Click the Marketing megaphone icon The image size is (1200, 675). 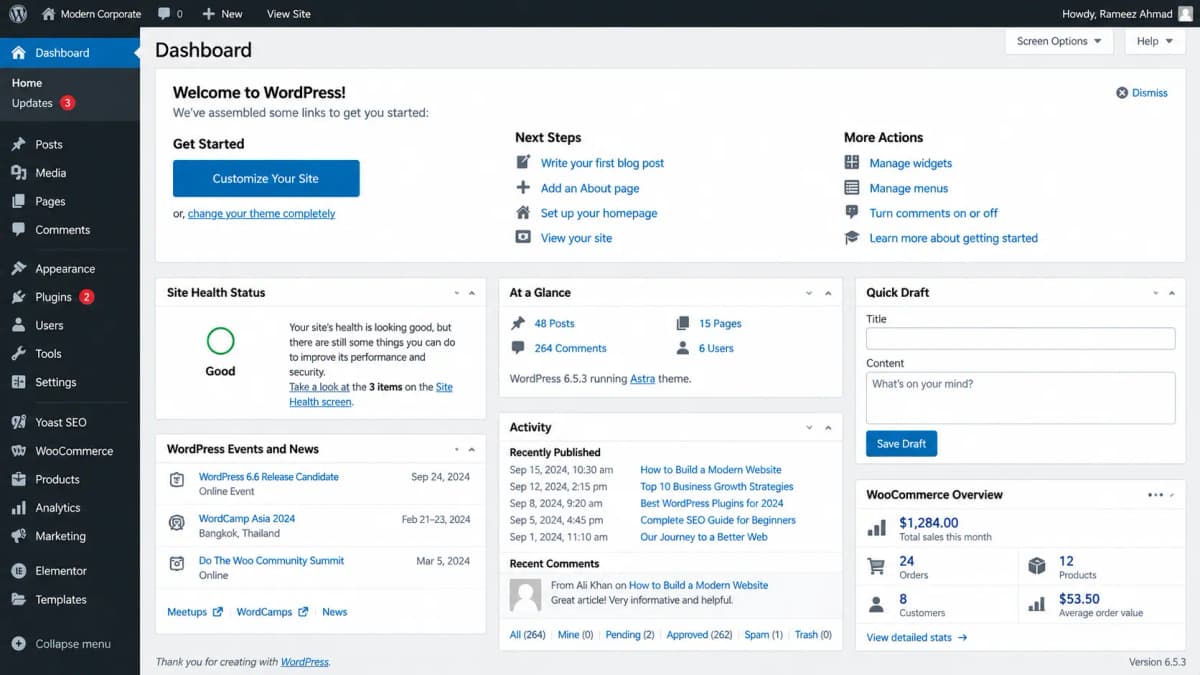18,536
